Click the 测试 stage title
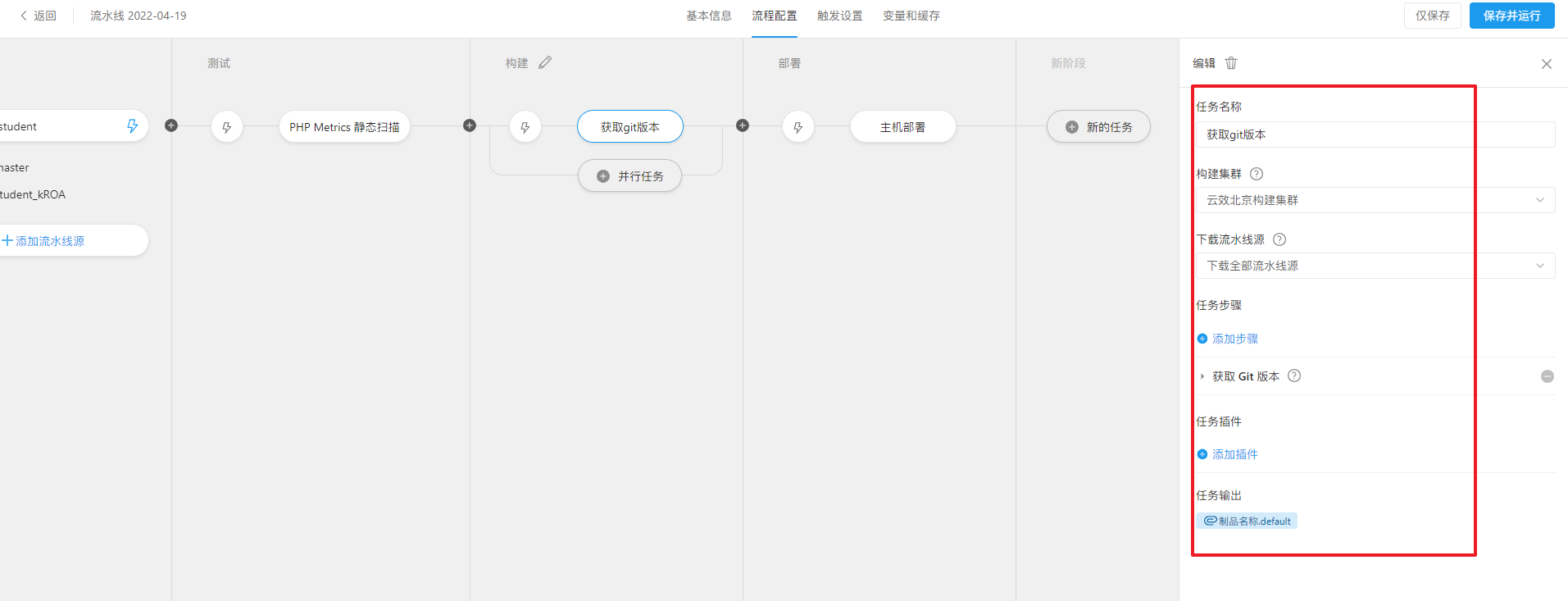1568x601 pixels. [219, 63]
